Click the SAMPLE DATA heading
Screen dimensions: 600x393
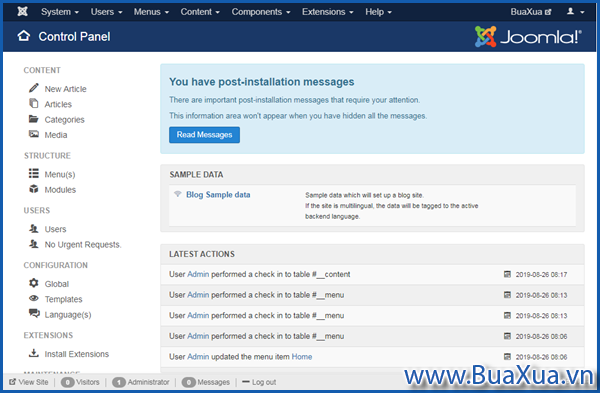(x=196, y=174)
